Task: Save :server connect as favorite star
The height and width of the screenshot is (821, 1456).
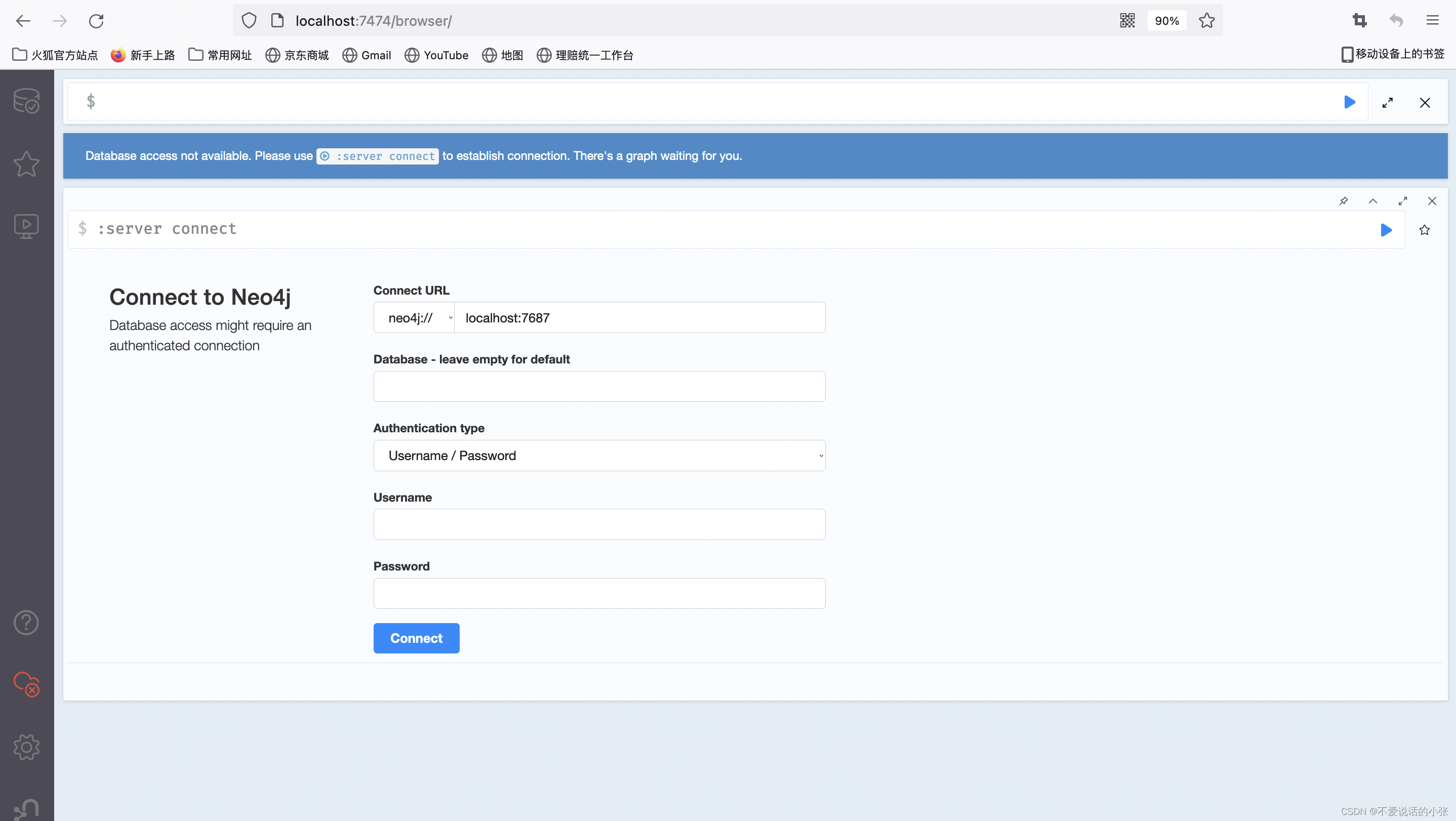Action: point(1424,230)
